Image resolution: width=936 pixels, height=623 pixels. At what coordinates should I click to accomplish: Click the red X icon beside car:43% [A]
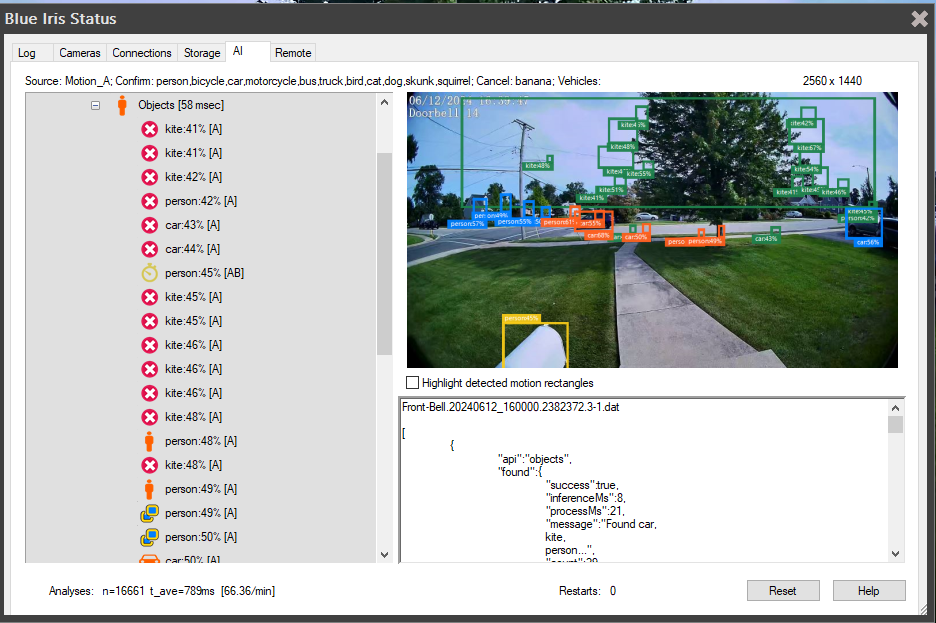[150, 225]
